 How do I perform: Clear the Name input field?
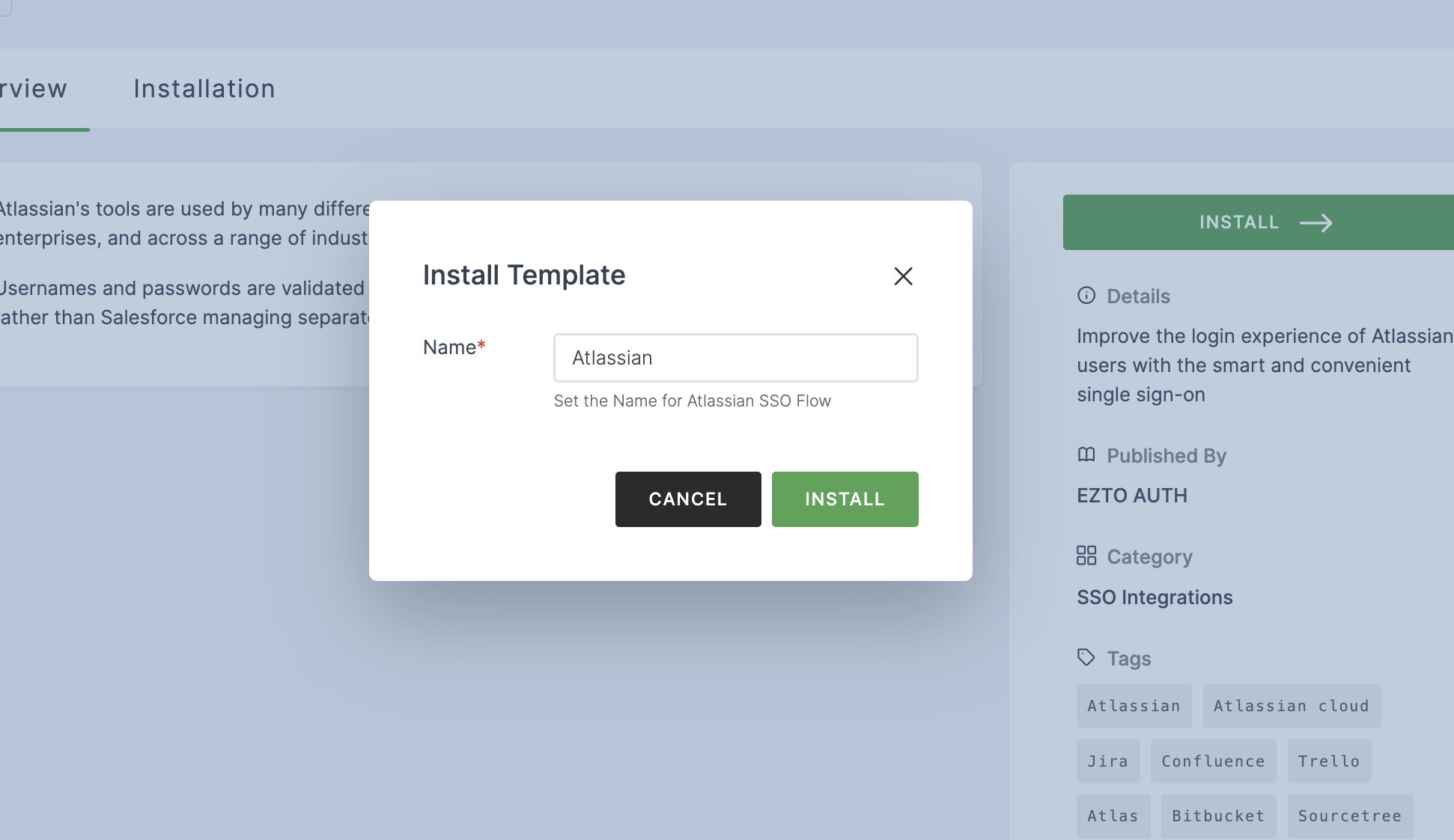pos(736,357)
